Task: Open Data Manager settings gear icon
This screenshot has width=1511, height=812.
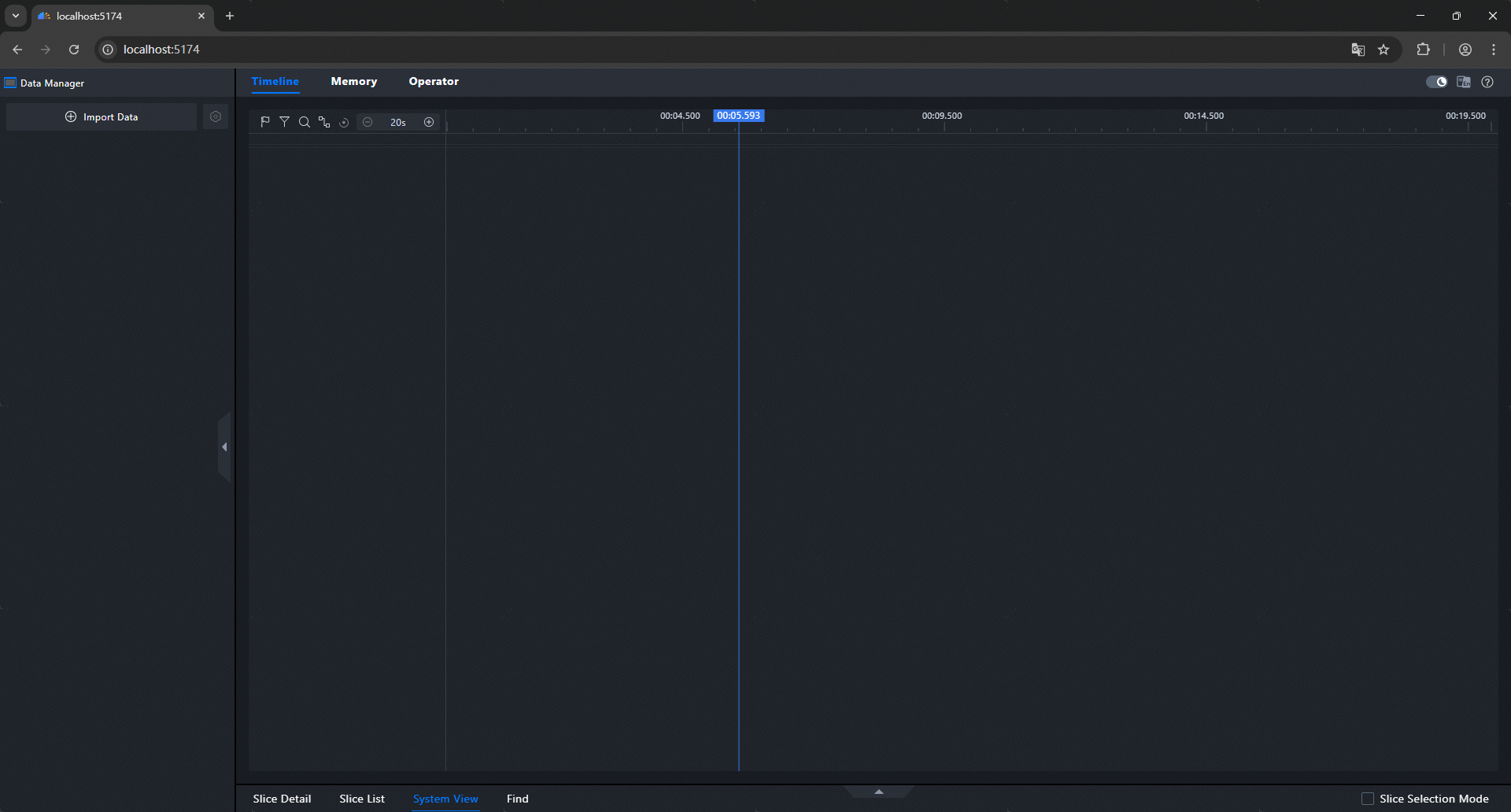Action: coord(216,116)
